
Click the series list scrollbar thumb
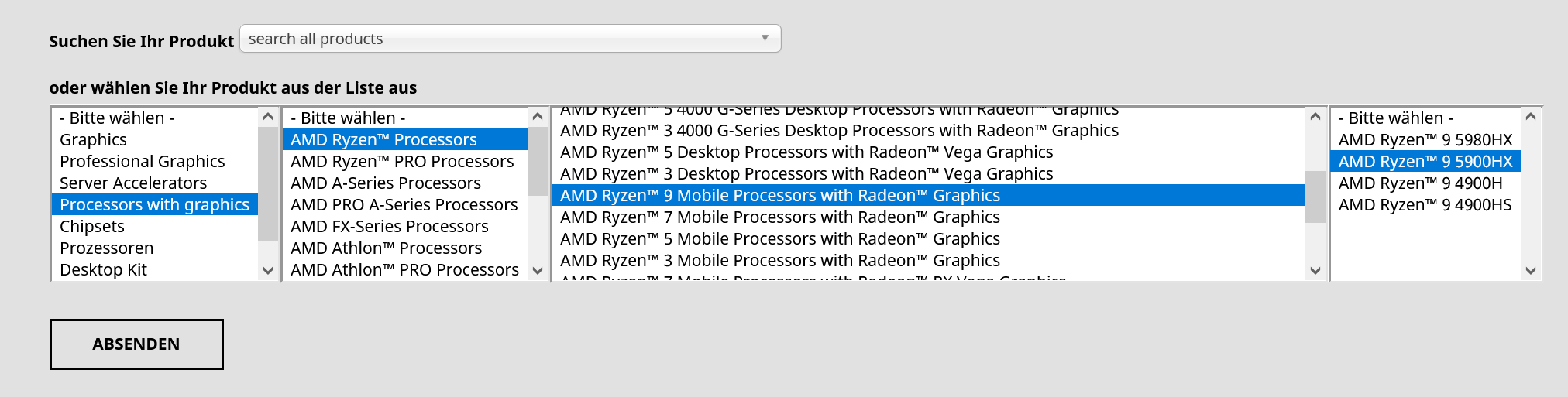point(1315,197)
